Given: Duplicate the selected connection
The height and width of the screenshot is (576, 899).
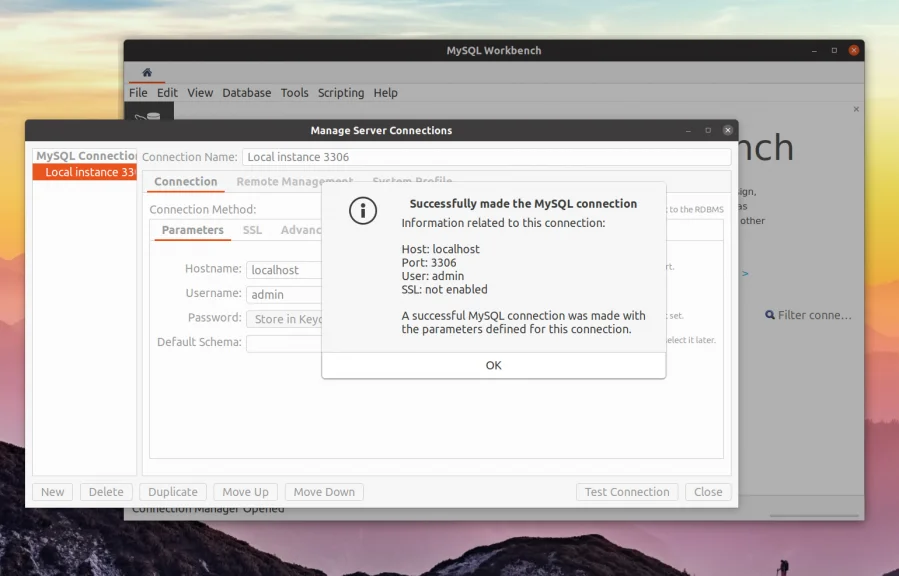Looking at the screenshot, I should [x=172, y=491].
